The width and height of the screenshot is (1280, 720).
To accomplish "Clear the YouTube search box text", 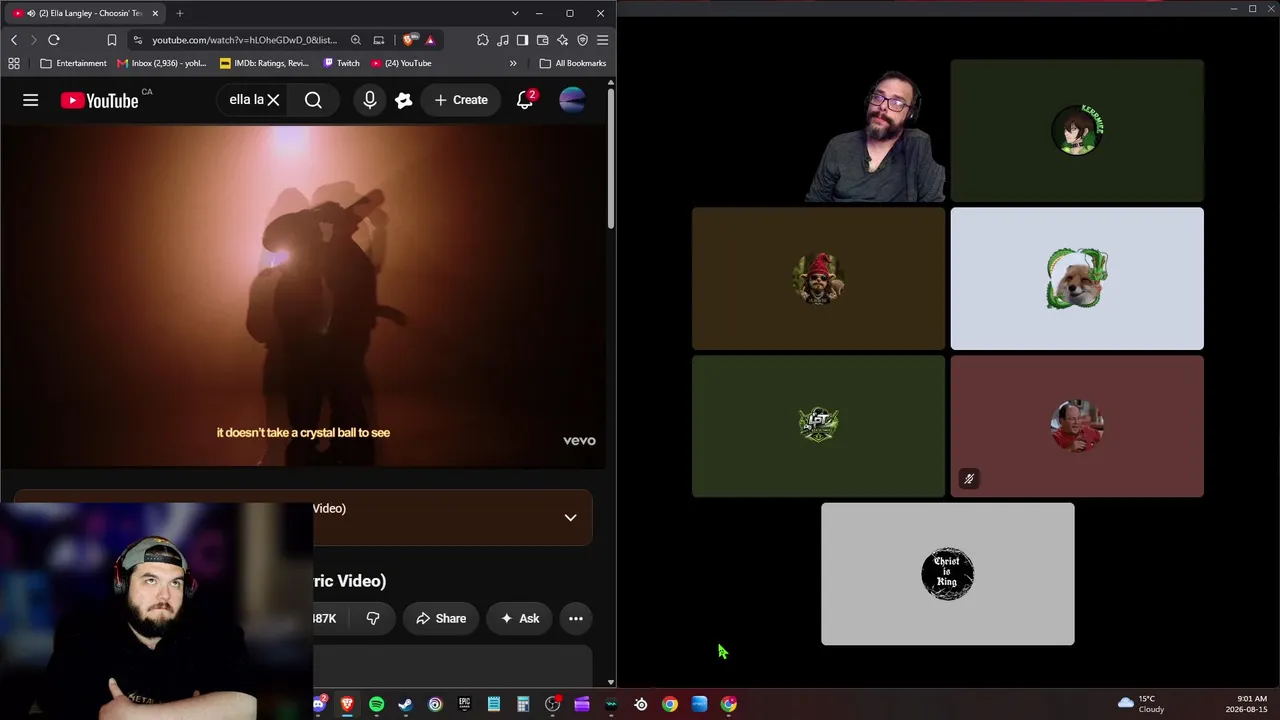I will tap(273, 100).
